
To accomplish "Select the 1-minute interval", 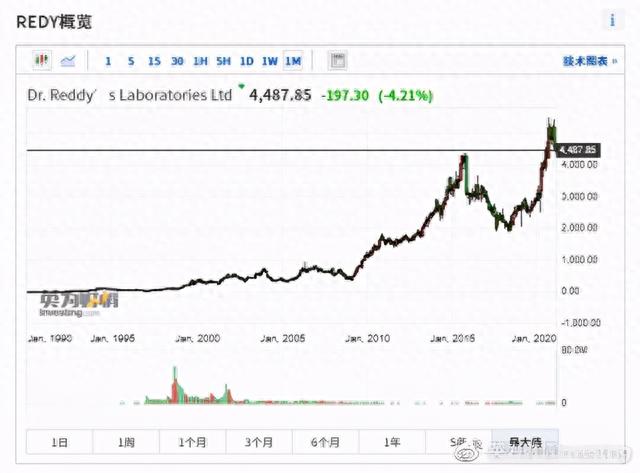I will [108, 61].
